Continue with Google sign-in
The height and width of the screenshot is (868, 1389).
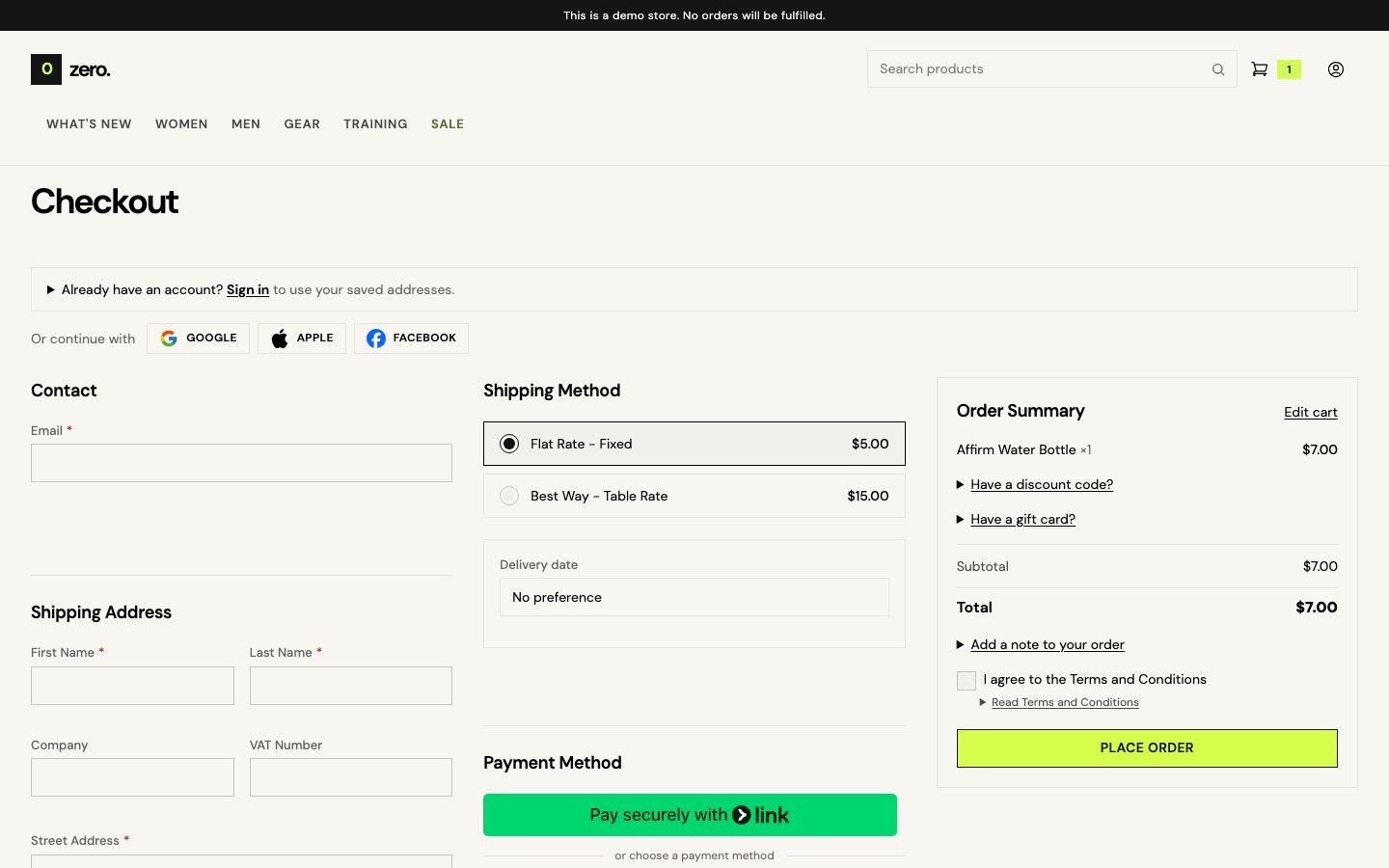pyautogui.click(x=198, y=339)
